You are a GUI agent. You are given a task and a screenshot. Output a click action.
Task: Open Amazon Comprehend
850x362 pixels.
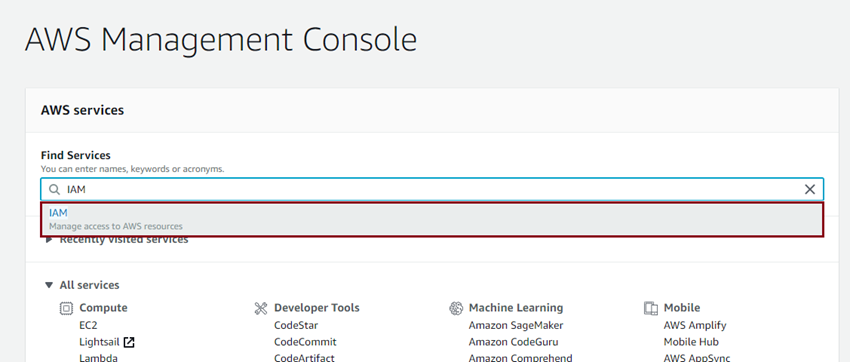520,358
